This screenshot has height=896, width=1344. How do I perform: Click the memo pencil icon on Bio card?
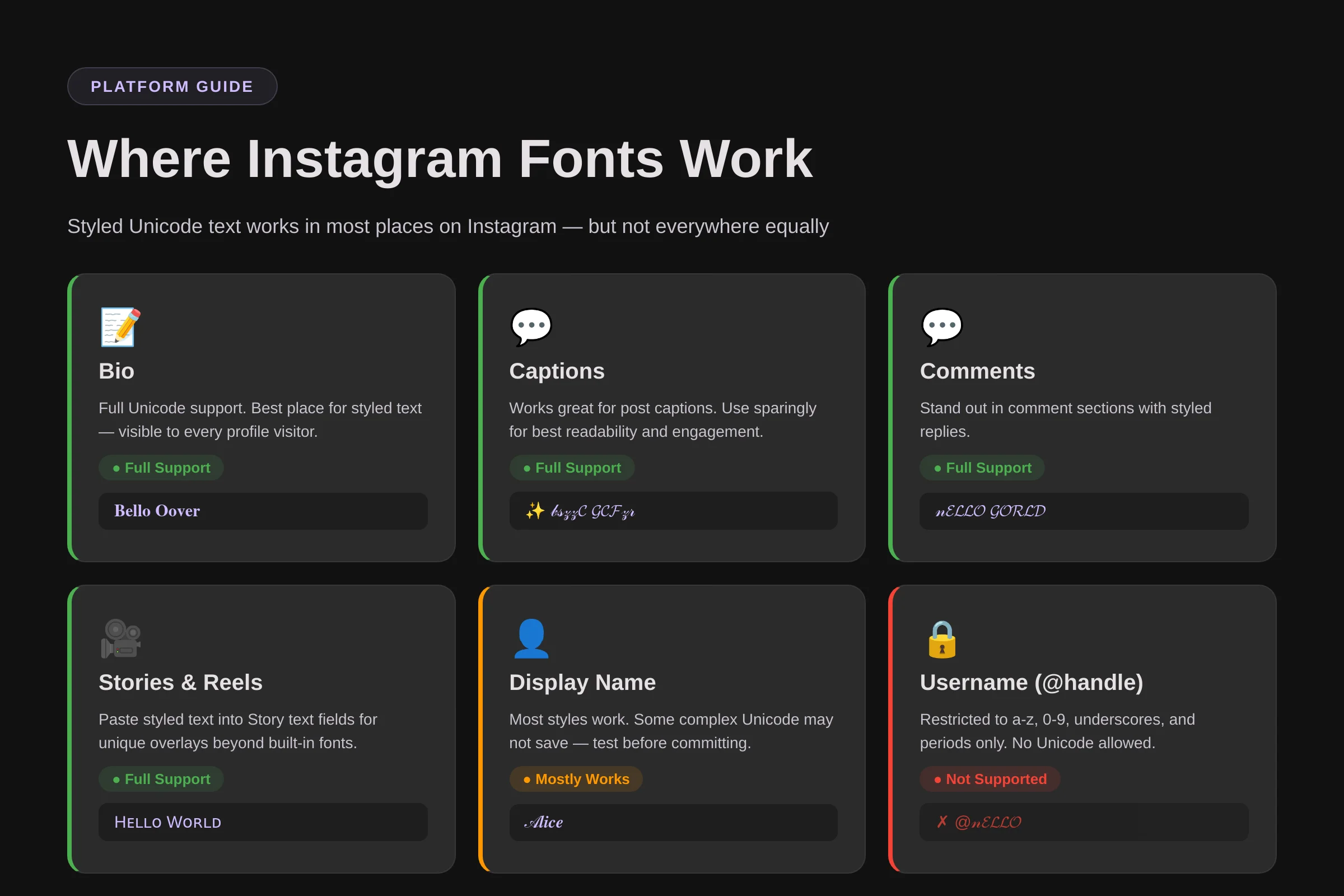120,327
